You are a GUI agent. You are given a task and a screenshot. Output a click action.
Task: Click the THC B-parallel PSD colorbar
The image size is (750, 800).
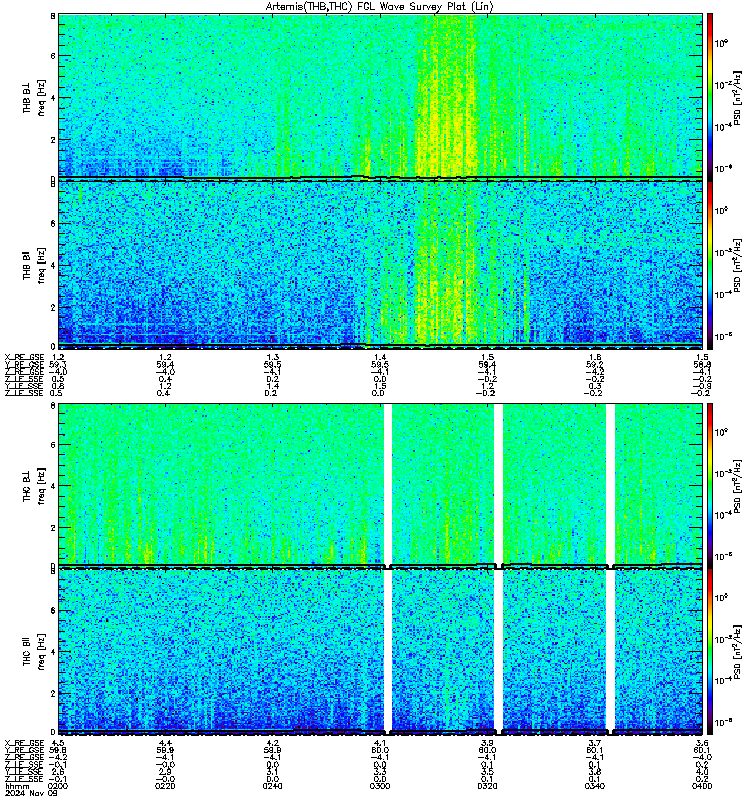[x=710, y=652]
